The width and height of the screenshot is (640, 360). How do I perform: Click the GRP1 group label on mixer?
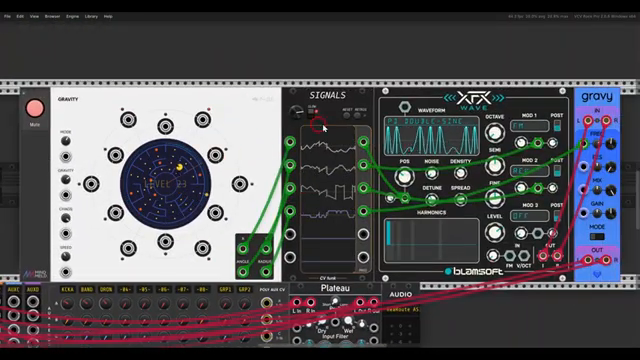coord(225,289)
